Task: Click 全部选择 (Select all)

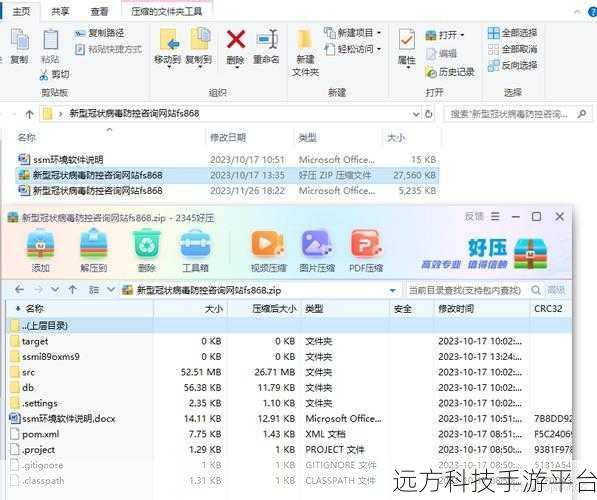Action: (512, 33)
